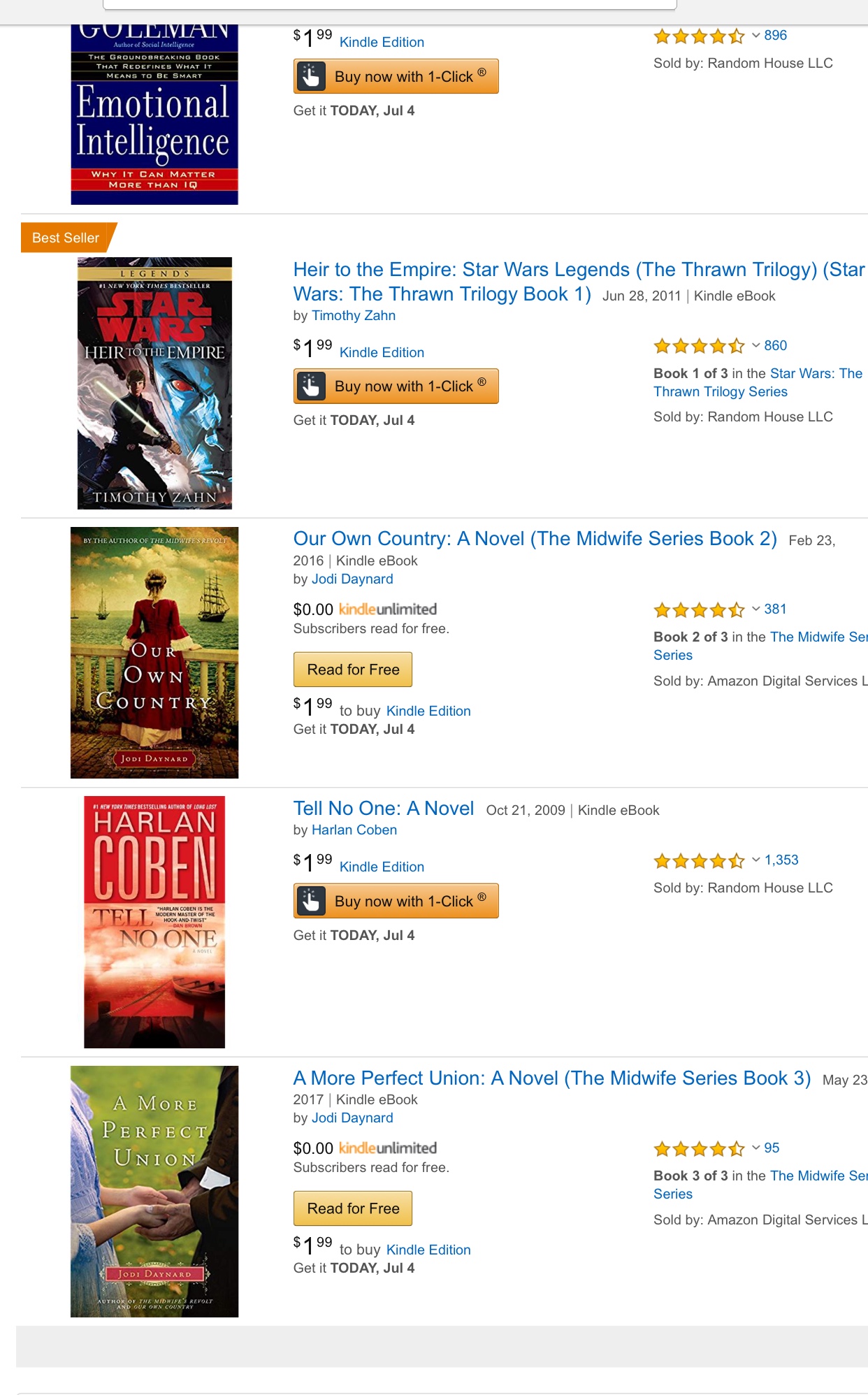
Task: Expand rating chevron next to 95 reviews
Action: pyautogui.click(x=755, y=1148)
